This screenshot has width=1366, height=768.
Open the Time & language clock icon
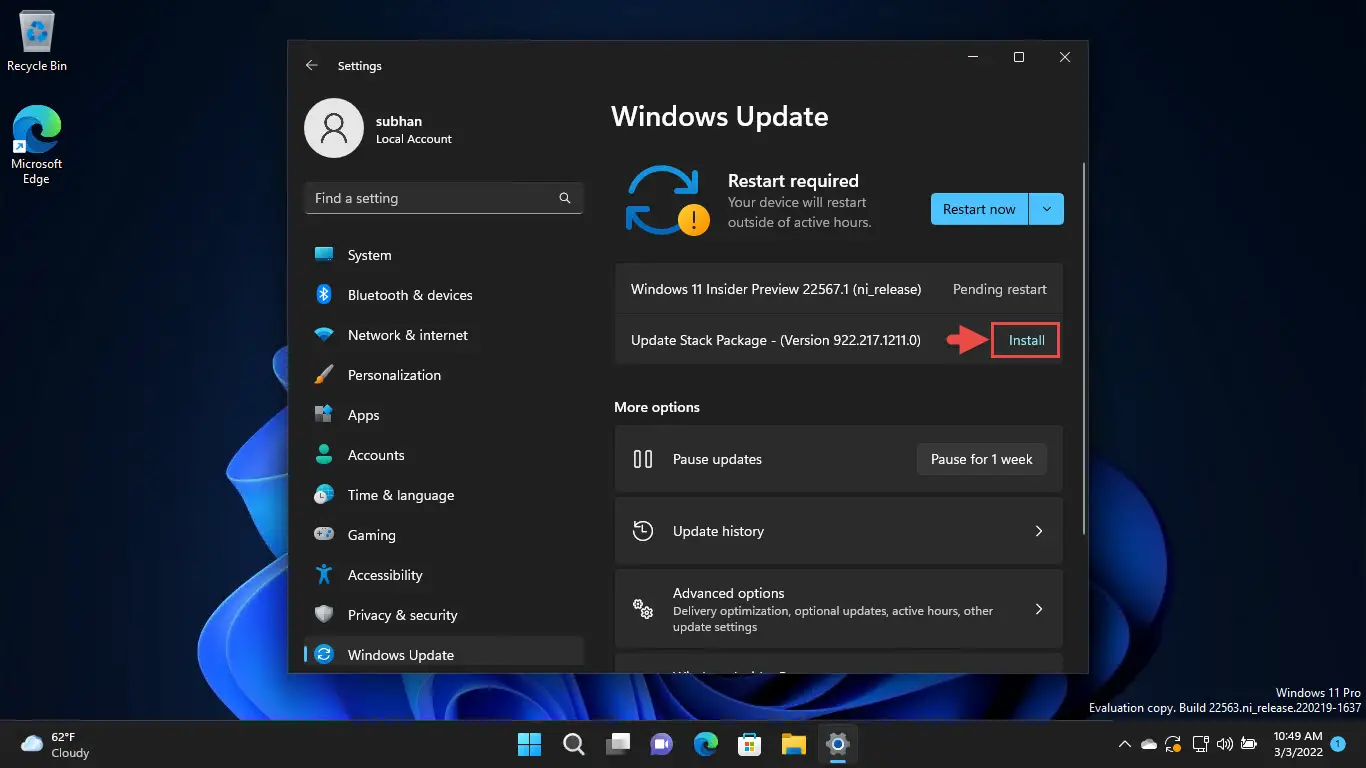324,495
